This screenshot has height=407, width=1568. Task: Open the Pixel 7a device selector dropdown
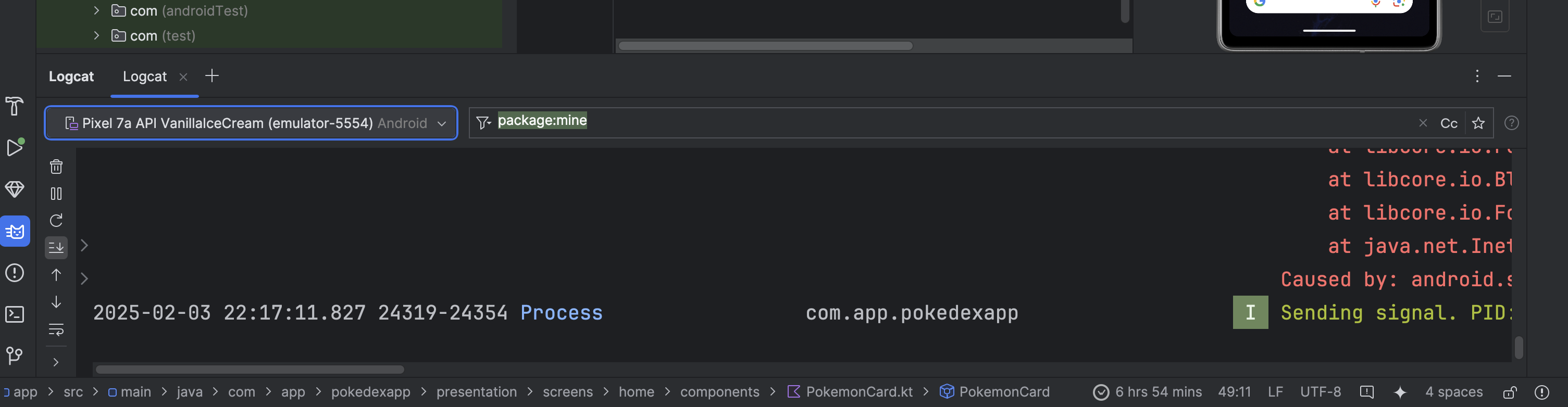tap(251, 123)
